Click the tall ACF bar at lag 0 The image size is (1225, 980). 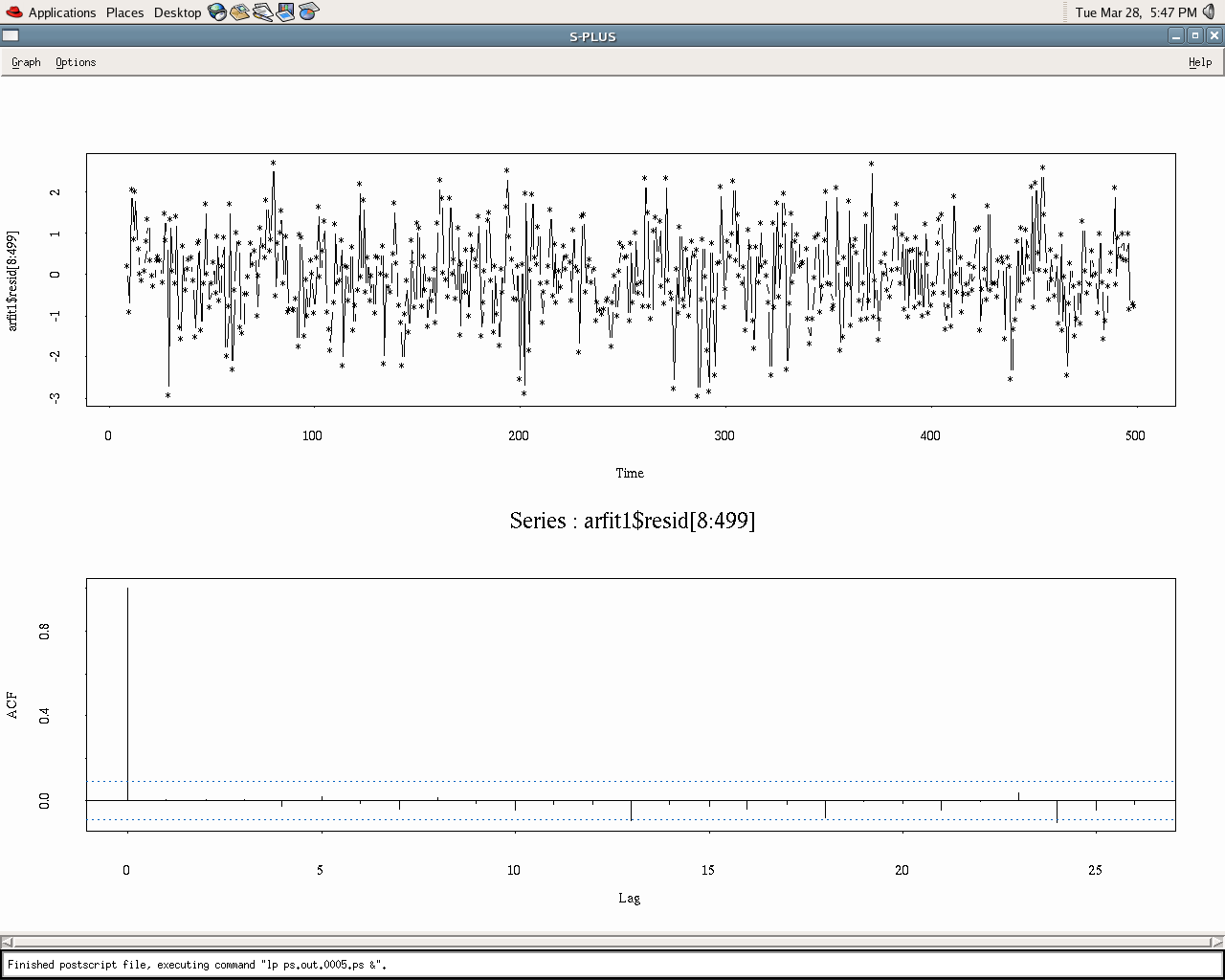(x=127, y=694)
